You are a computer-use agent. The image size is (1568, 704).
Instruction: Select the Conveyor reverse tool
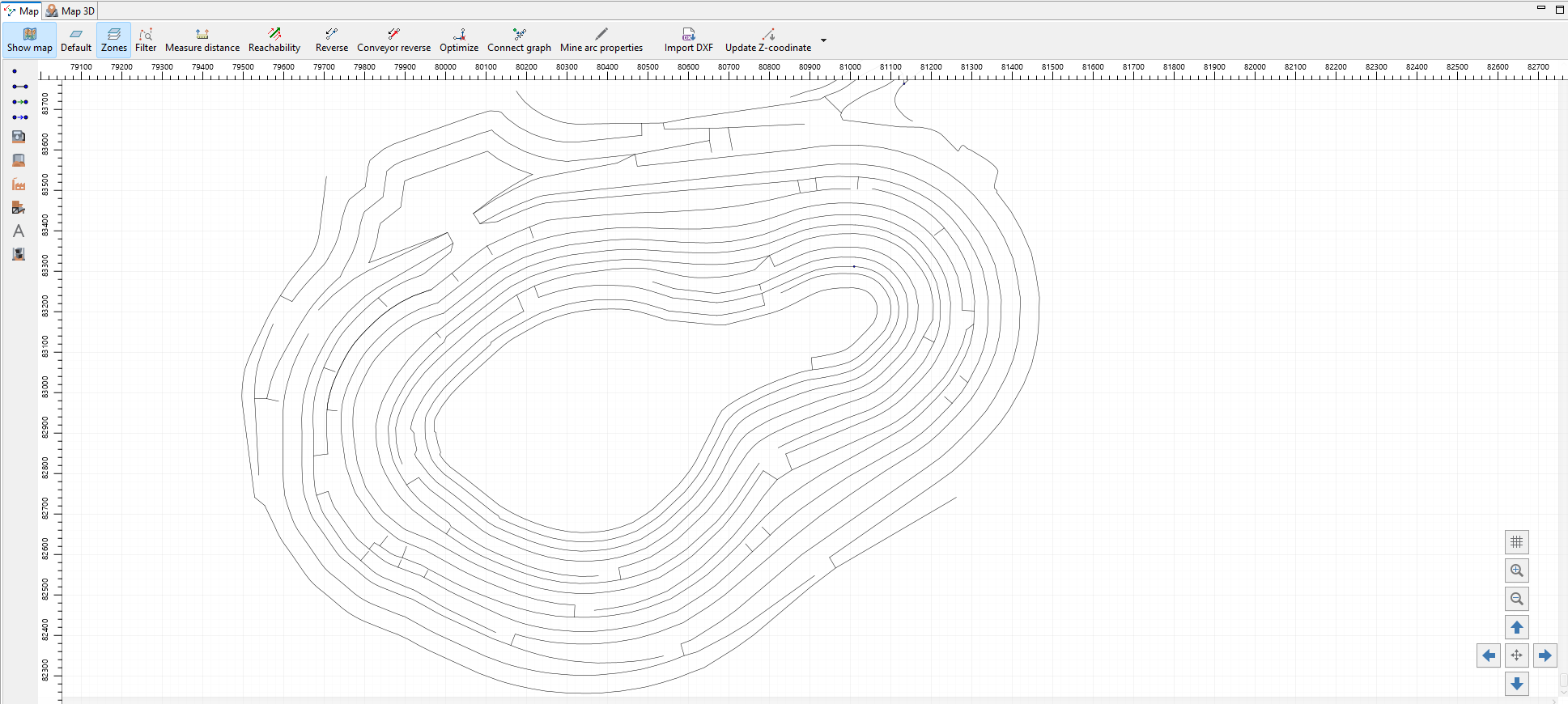[394, 40]
